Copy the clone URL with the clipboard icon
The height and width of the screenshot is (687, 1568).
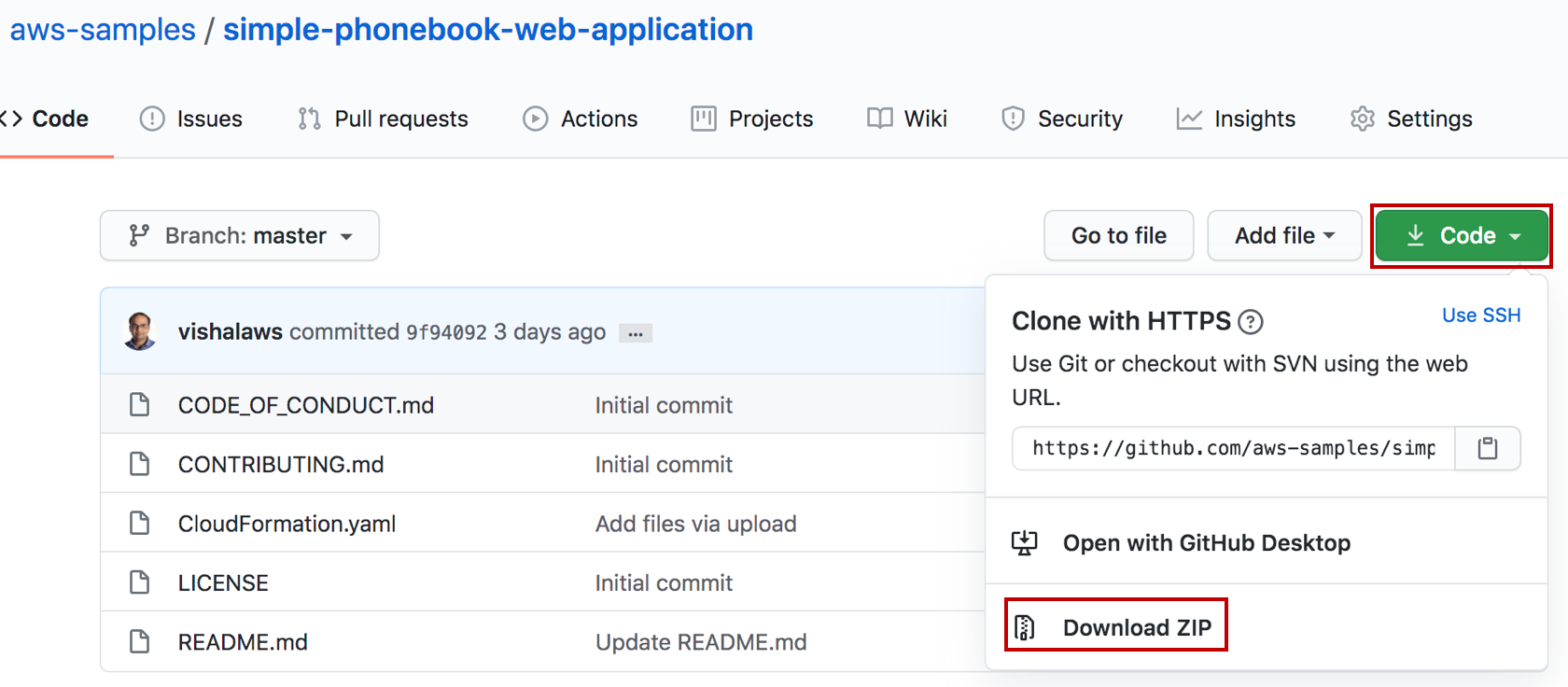[x=1488, y=449]
